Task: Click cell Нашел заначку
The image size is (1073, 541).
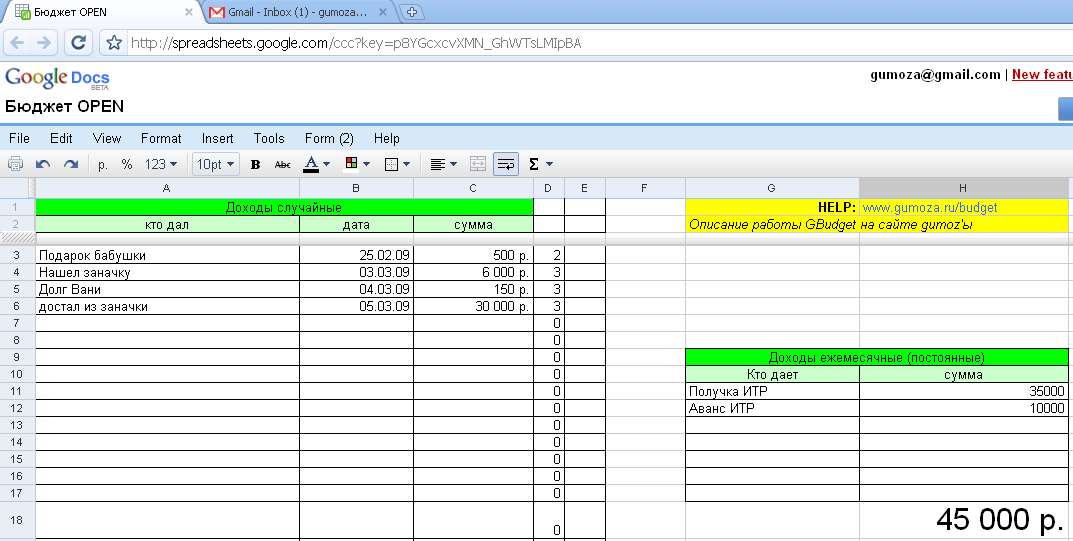Action: tap(167, 272)
